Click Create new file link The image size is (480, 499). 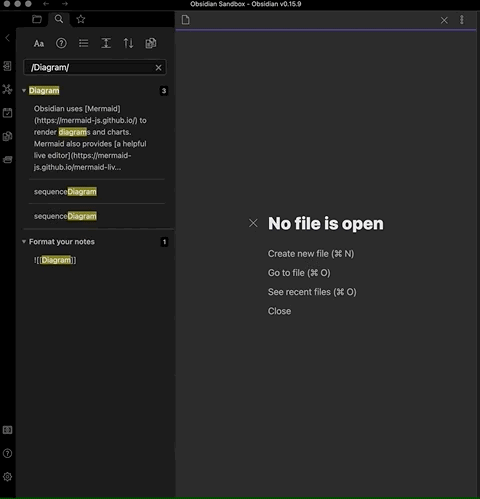pyautogui.click(x=311, y=254)
